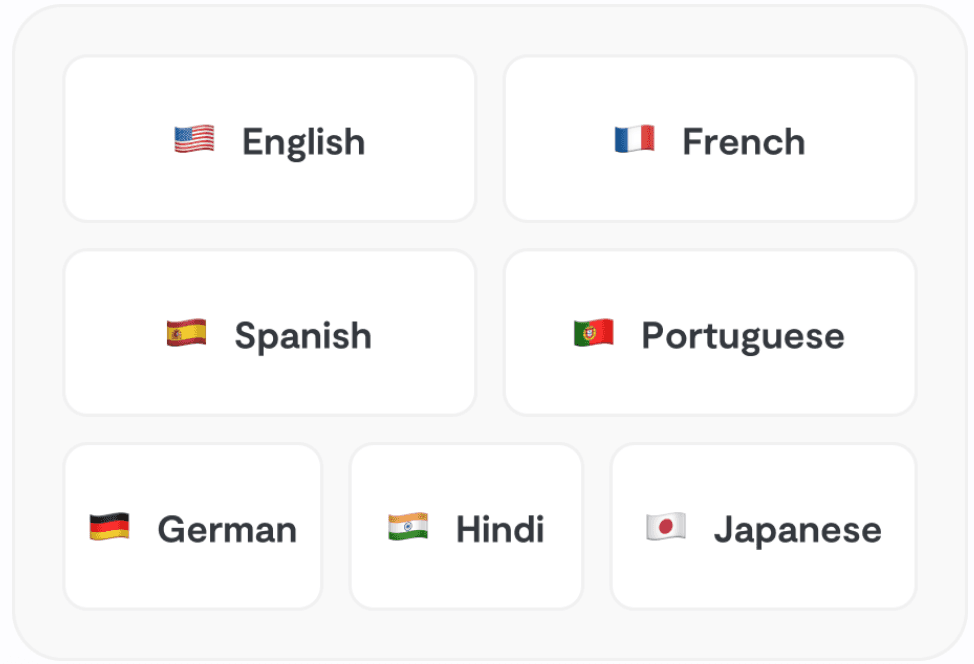The width and height of the screenshot is (974, 664).
Task: Click the Indian flag icon
Action: 408,527
